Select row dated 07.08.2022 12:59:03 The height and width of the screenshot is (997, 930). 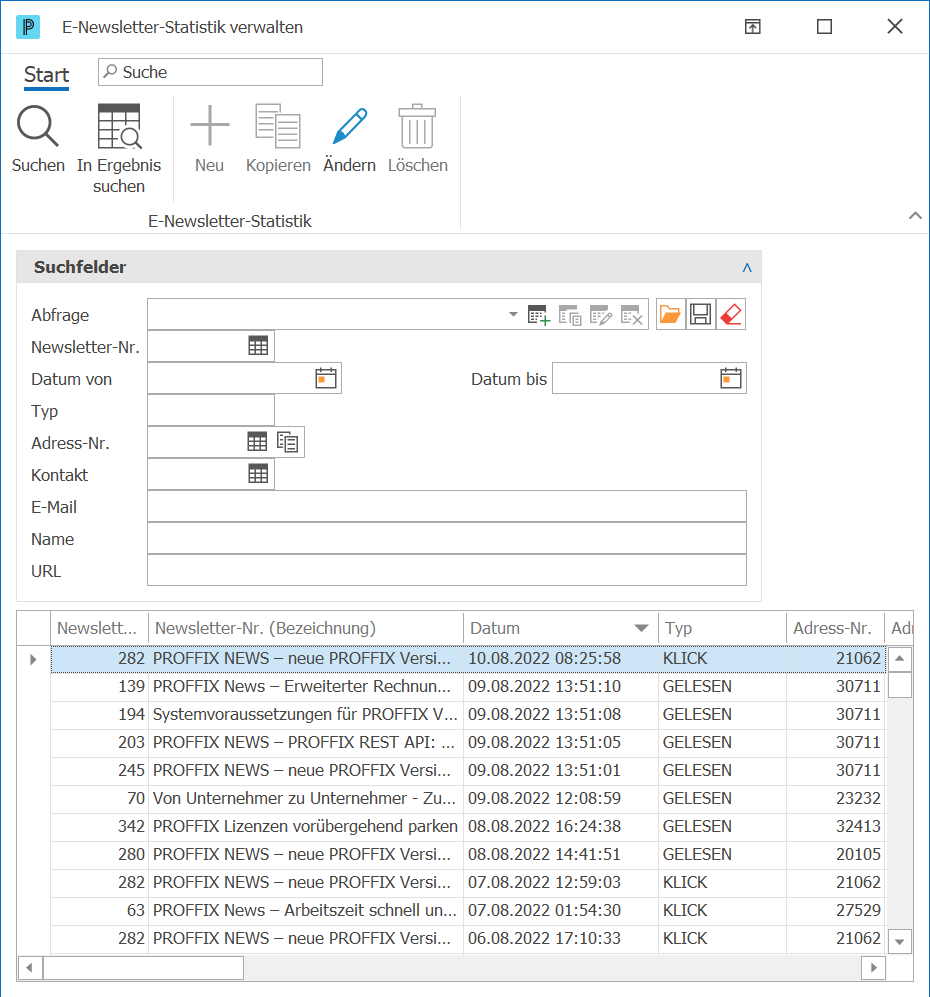click(468, 883)
